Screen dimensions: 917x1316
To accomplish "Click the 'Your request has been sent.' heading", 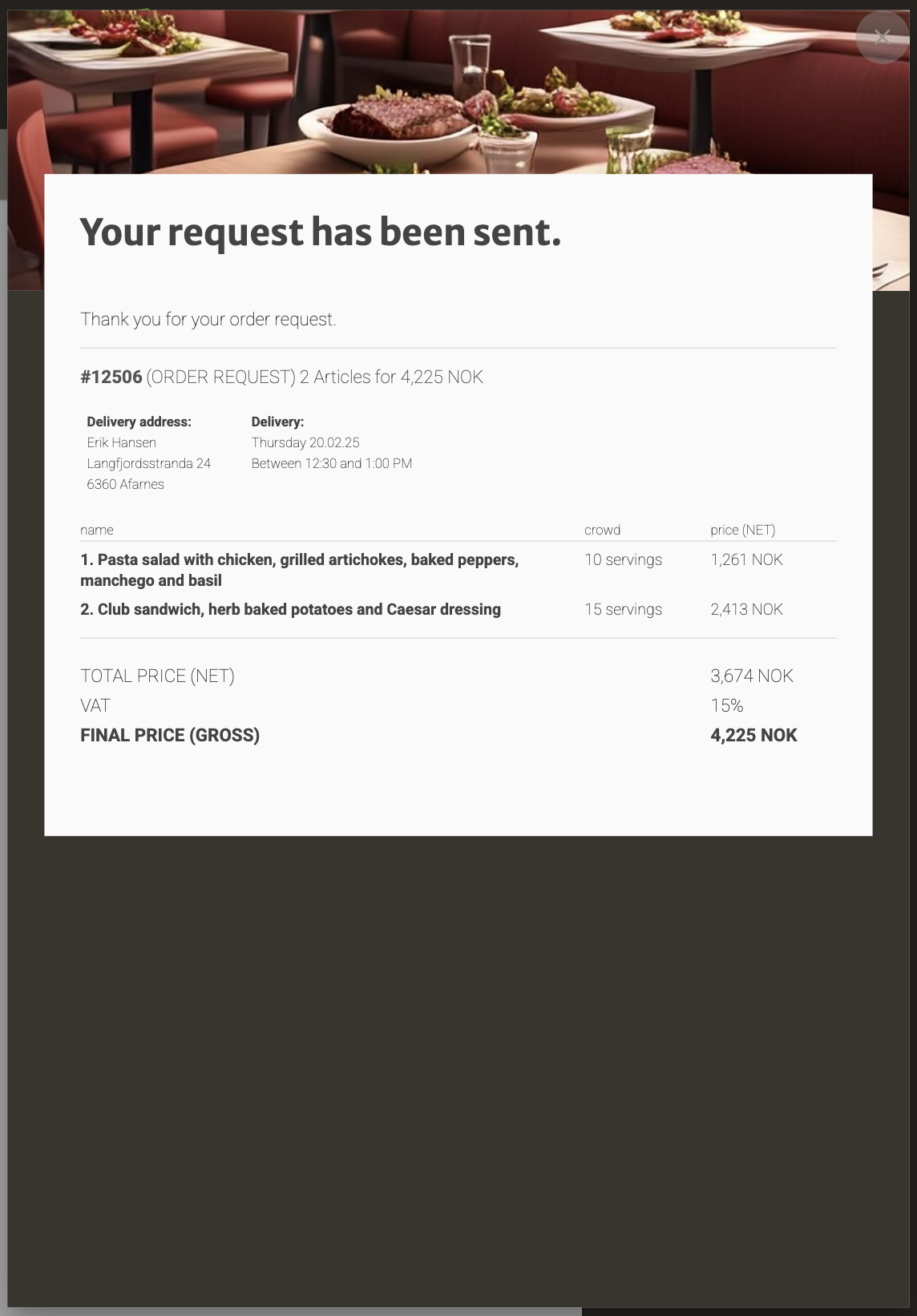I will (x=321, y=232).
